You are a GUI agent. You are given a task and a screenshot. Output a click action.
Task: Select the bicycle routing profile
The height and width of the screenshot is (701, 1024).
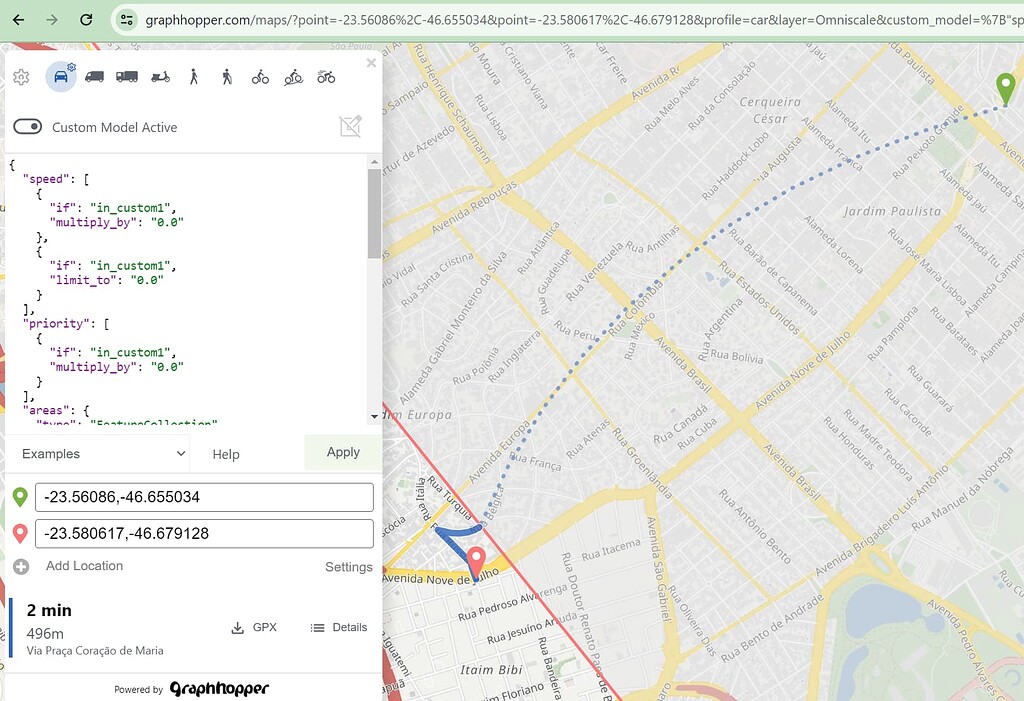coord(260,76)
